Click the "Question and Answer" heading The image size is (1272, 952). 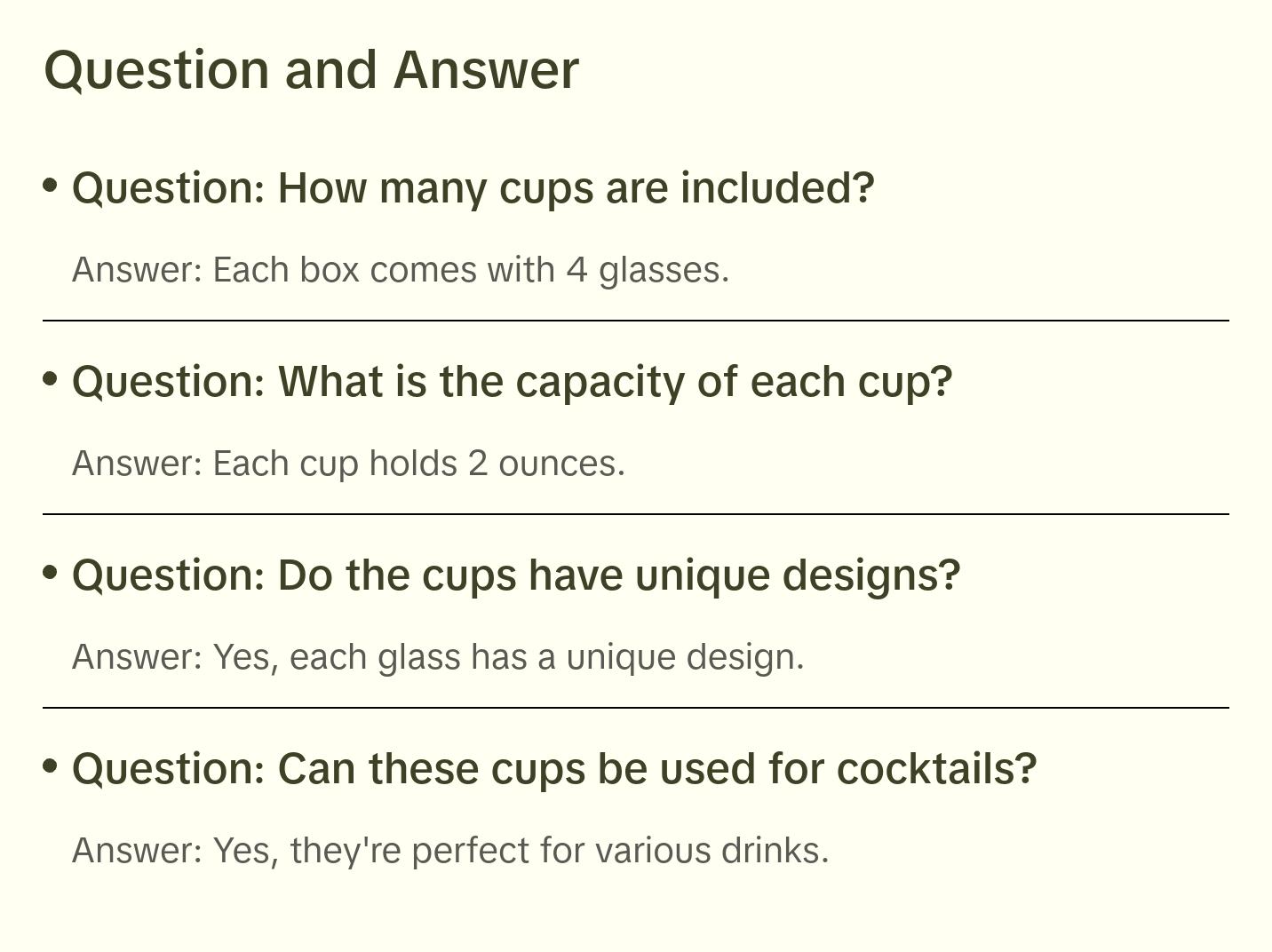[x=311, y=69]
